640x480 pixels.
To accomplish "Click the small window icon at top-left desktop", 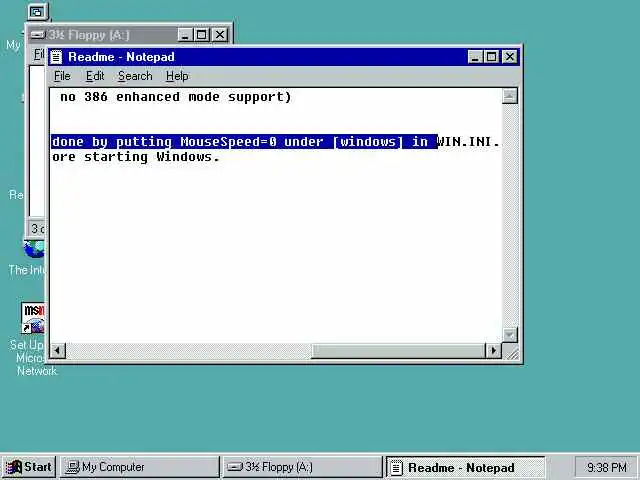I will tap(38, 11).
